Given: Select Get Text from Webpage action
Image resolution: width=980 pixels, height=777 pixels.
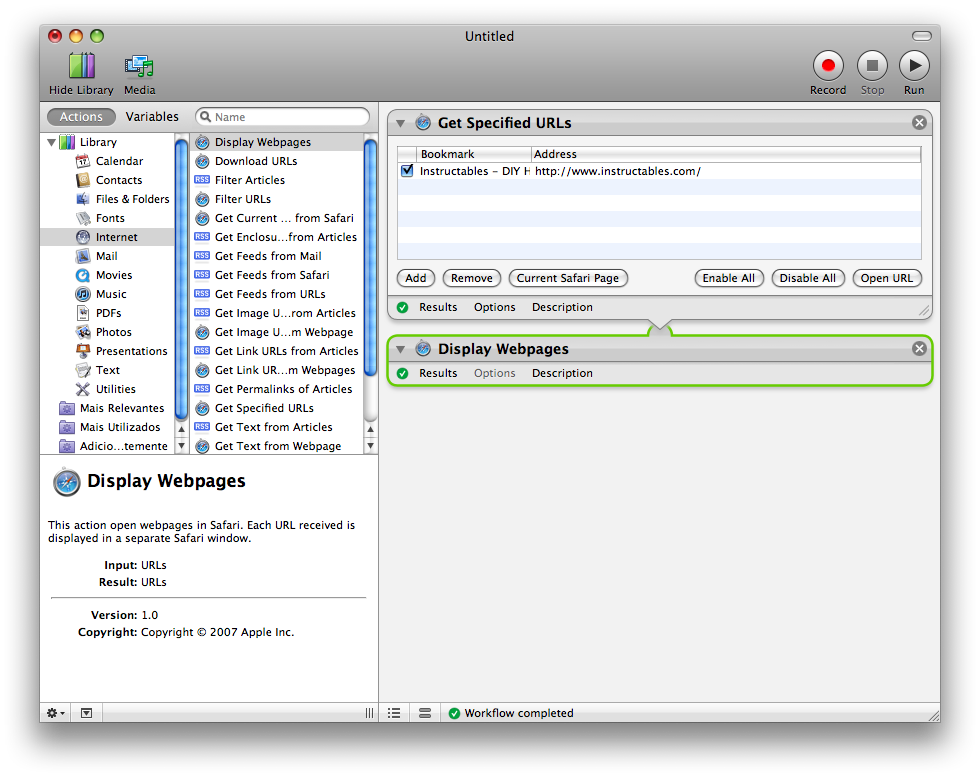Looking at the screenshot, I should click(x=278, y=446).
